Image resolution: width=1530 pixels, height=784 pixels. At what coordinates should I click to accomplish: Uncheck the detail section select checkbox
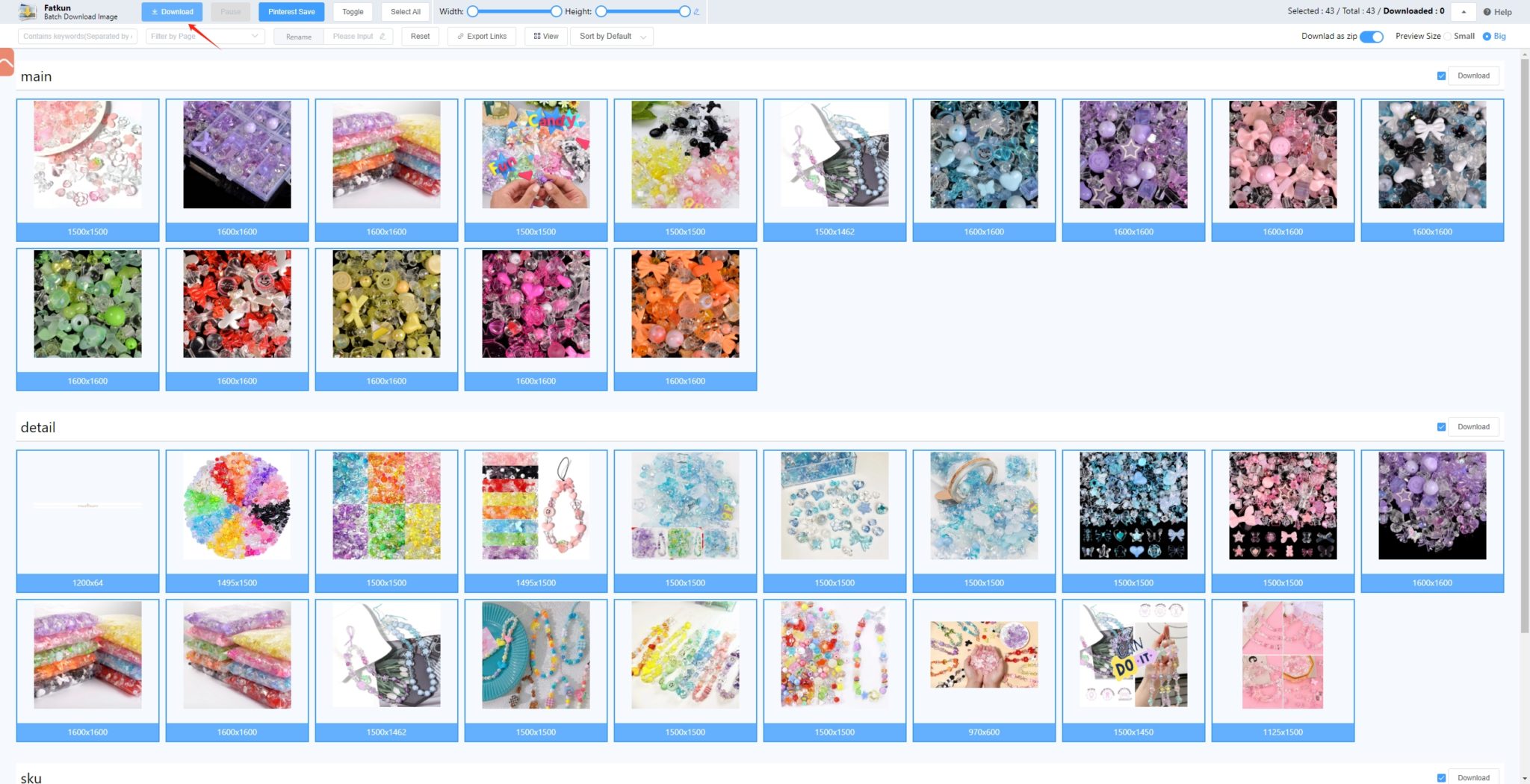1442,426
